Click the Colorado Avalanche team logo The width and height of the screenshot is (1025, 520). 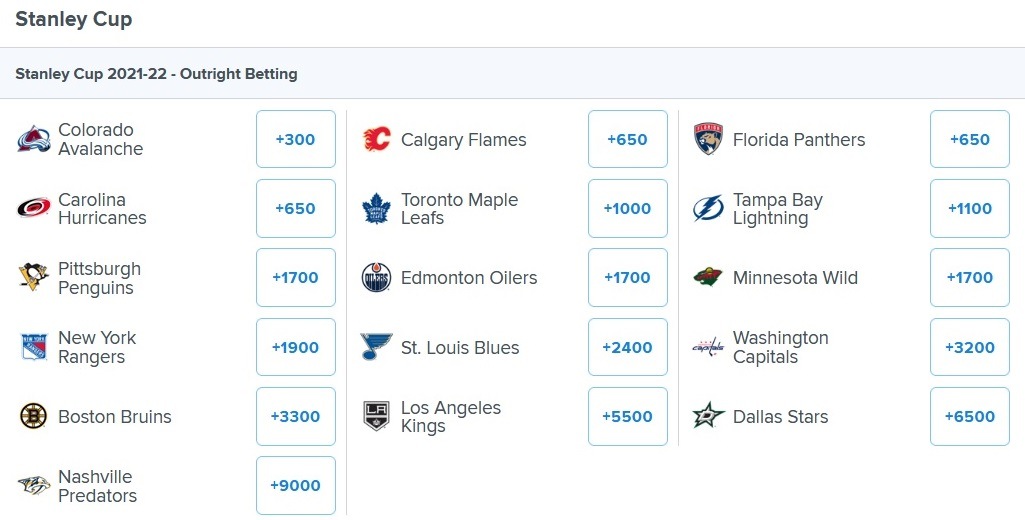pos(34,139)
